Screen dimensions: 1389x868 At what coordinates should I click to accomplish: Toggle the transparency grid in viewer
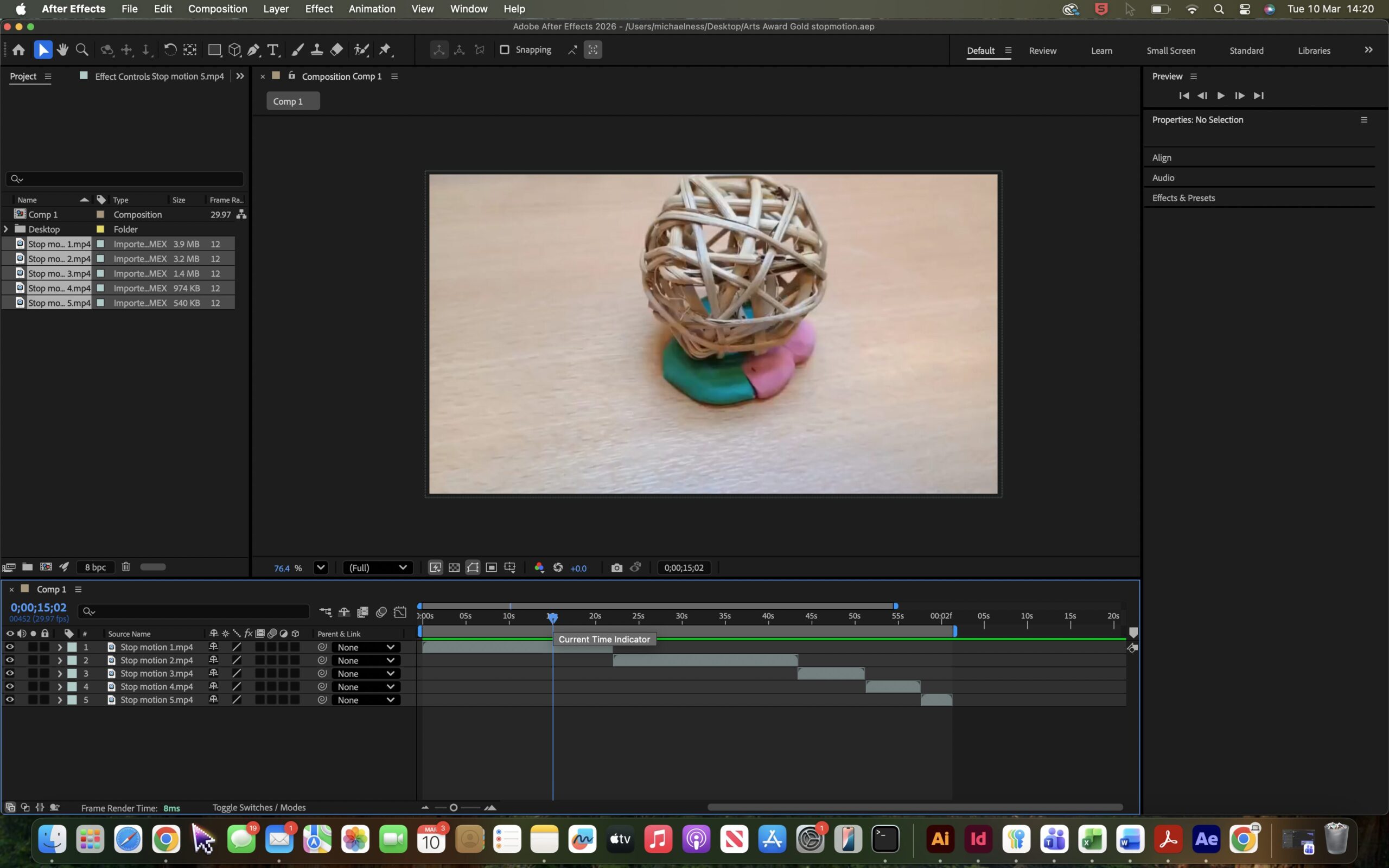pos(454,568)
